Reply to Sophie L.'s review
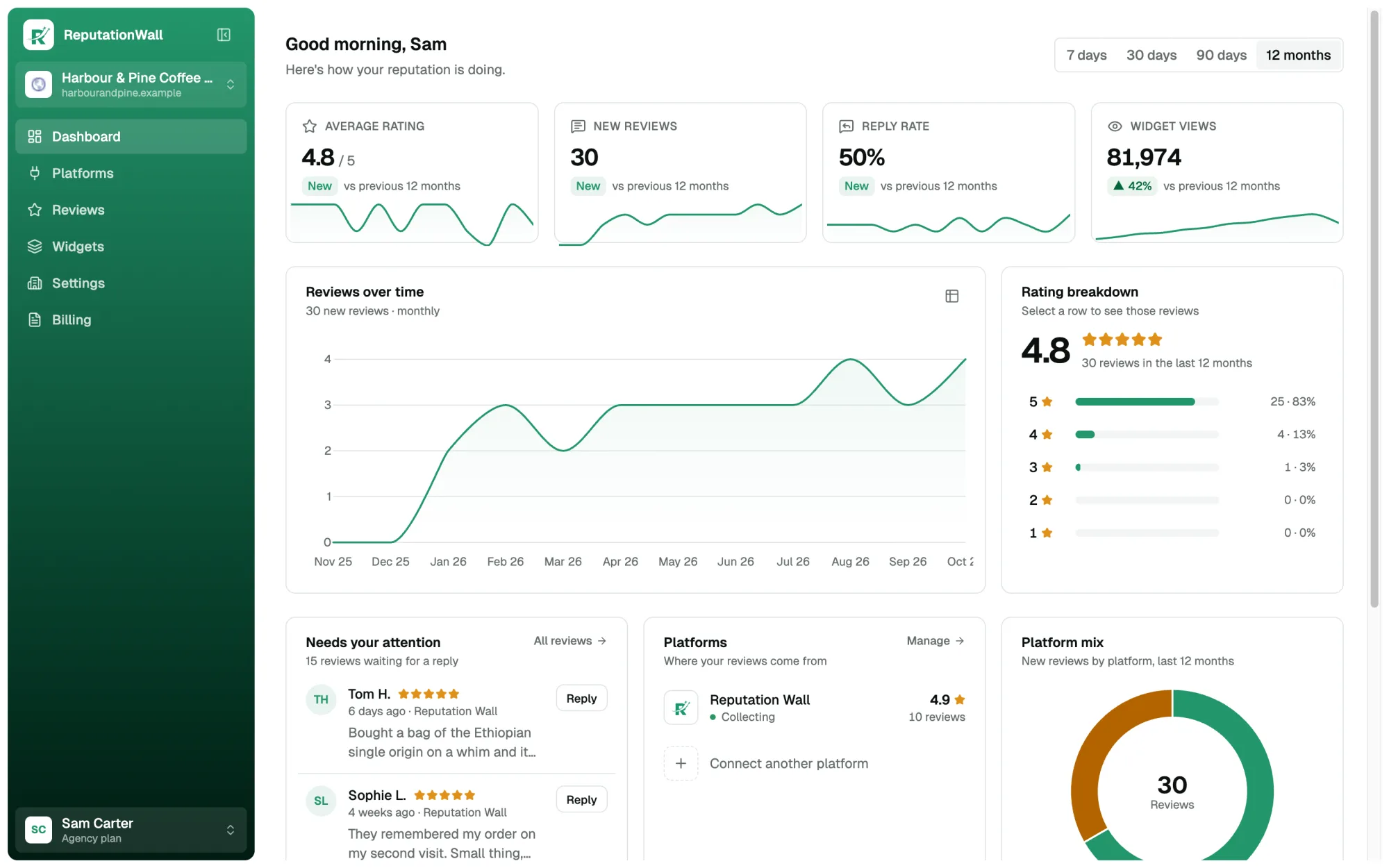This screenshot has width=1389, height=868. coord(581,800)
